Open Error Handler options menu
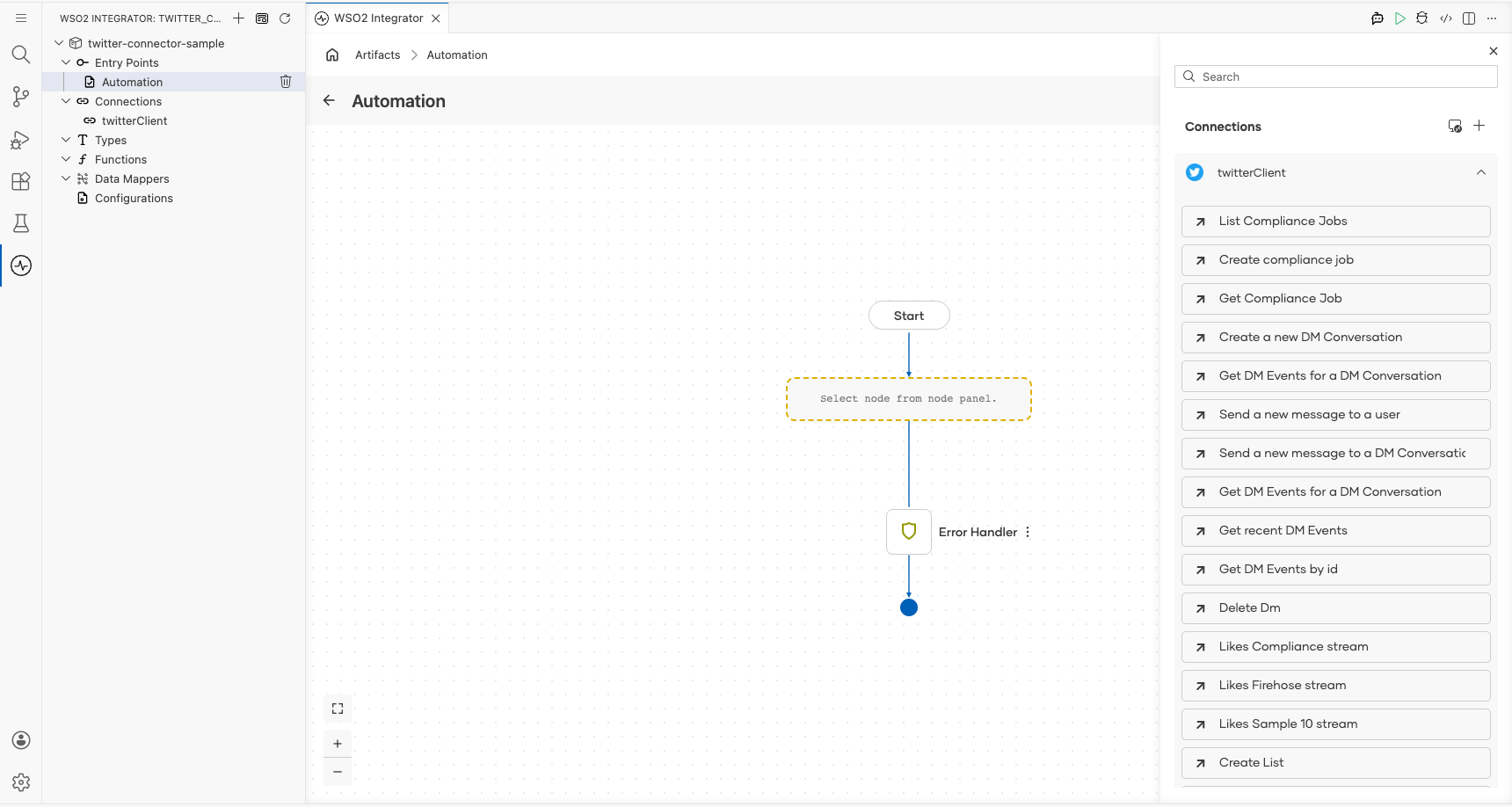This screenshot has height=807, width=1512. [1028, 532]
